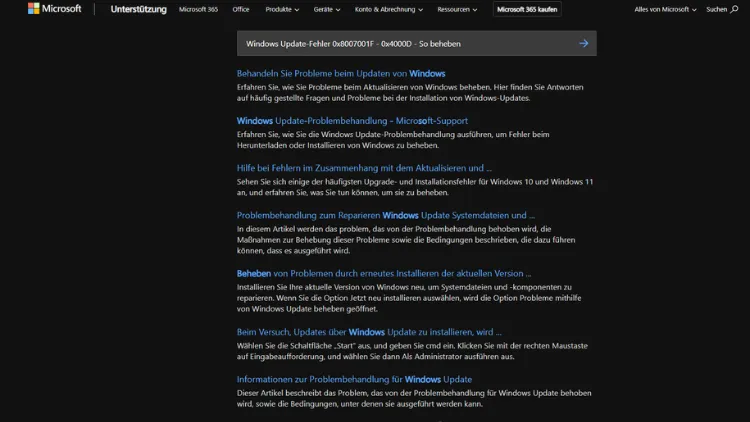This screenshot has height=422, width=750.
Task: Open the Microsoft 365 menu item
Action: coord(199,9)
